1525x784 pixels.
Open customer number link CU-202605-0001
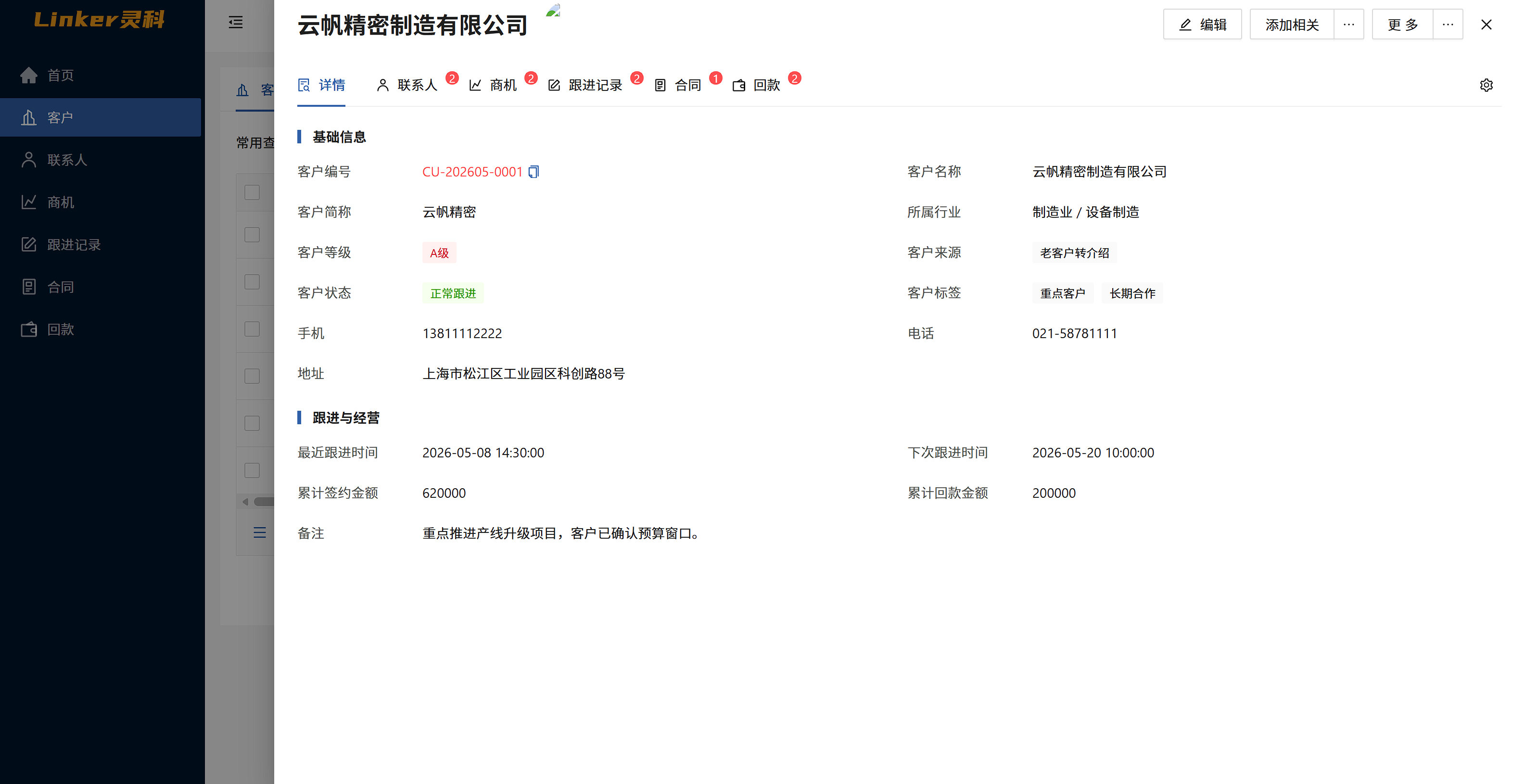point(472,172)
